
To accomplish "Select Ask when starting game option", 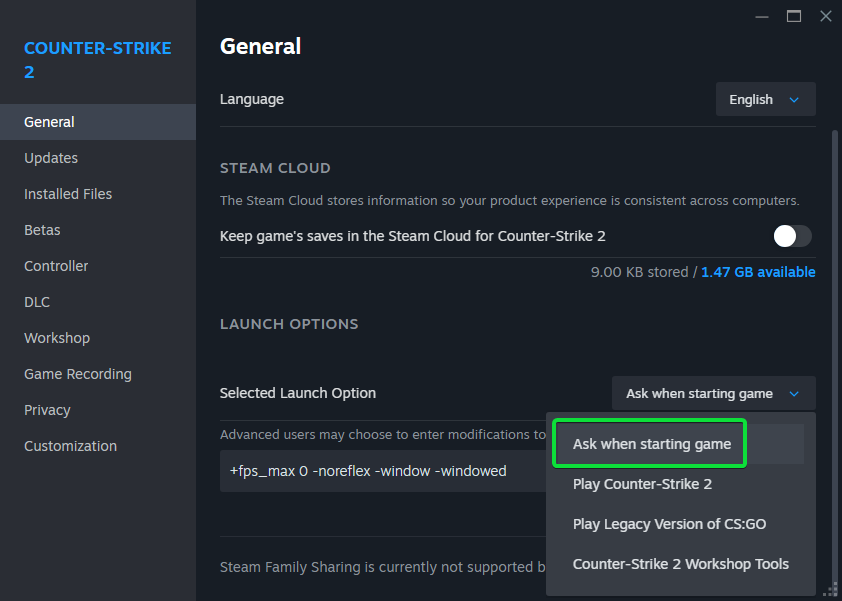I will pos(652,444).
